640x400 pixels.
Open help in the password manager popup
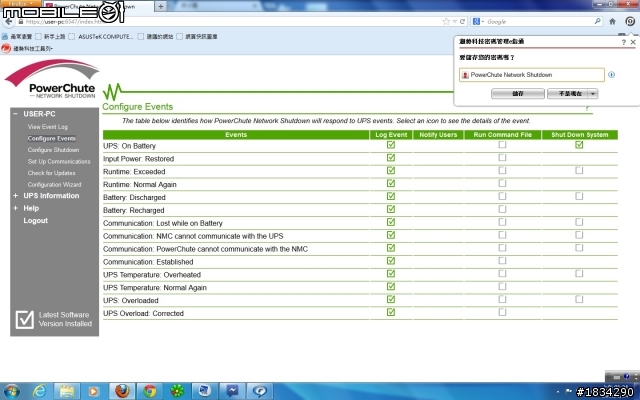click(x=624, y=42)
